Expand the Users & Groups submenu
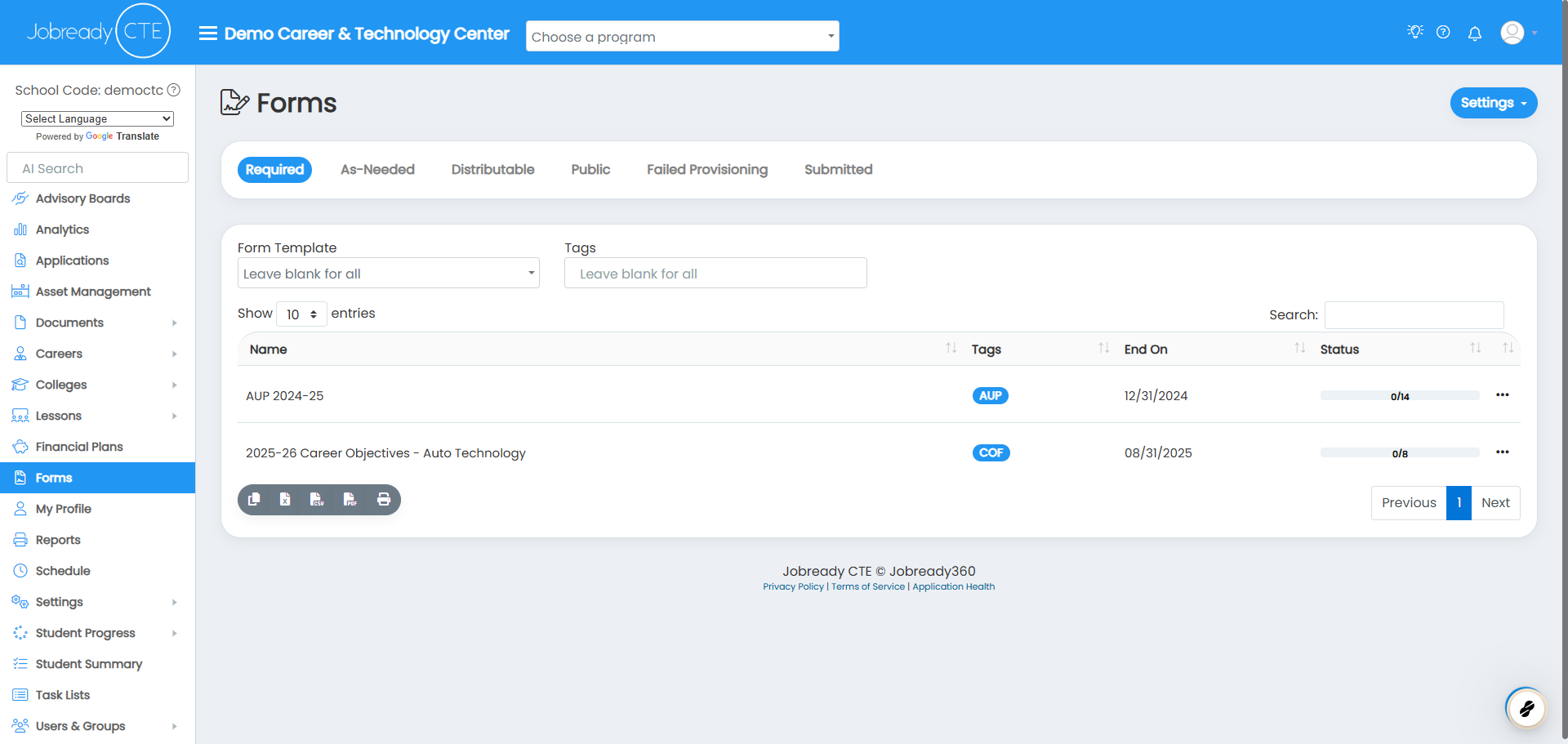The image size is (1568, 744). (98, 726)
